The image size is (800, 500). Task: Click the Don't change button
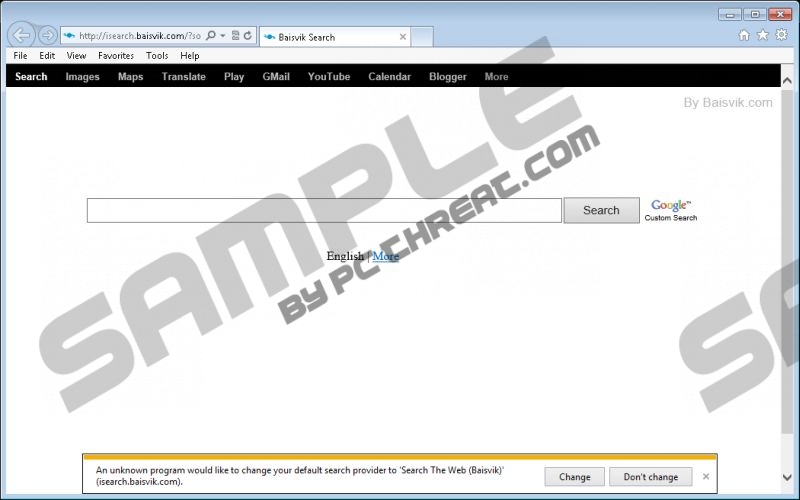[650, 477]
